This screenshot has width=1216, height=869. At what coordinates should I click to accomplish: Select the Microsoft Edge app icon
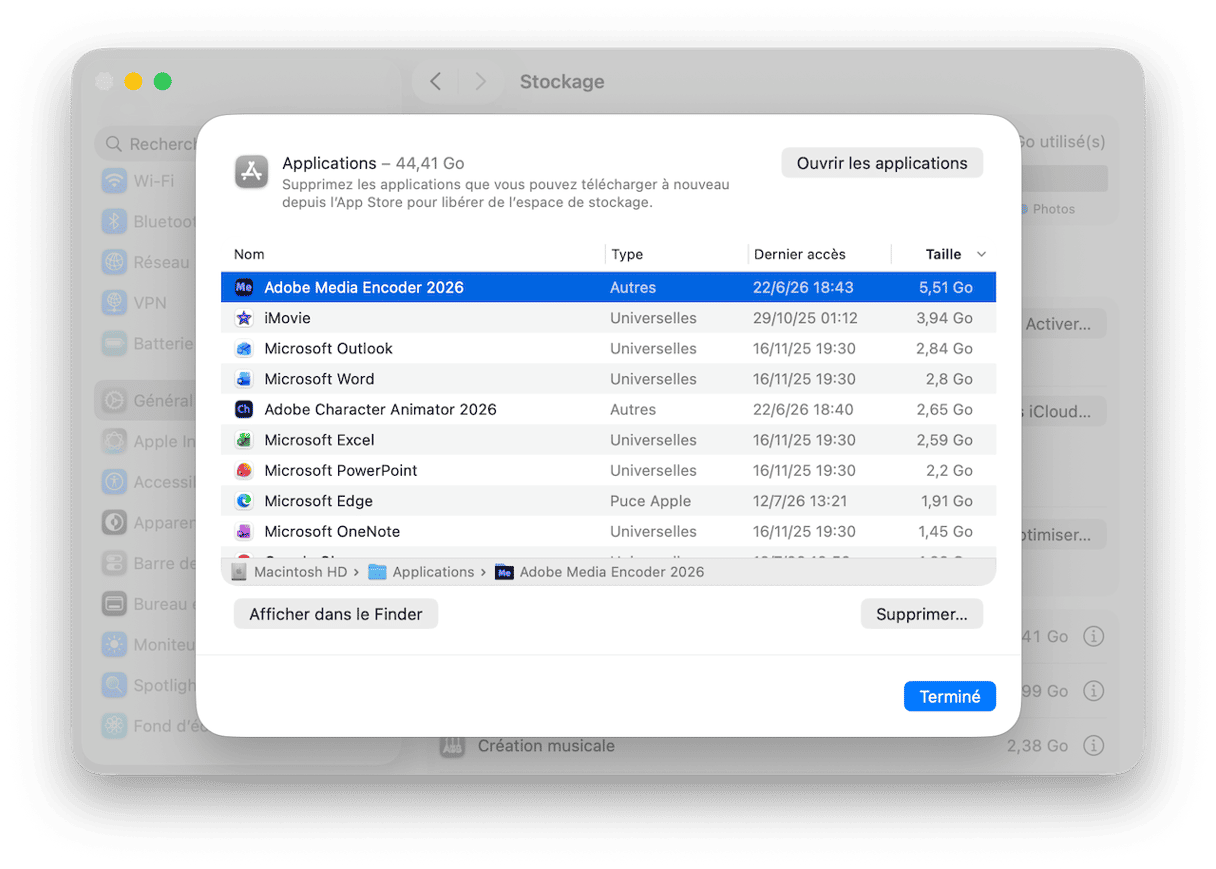pos(244,501)
